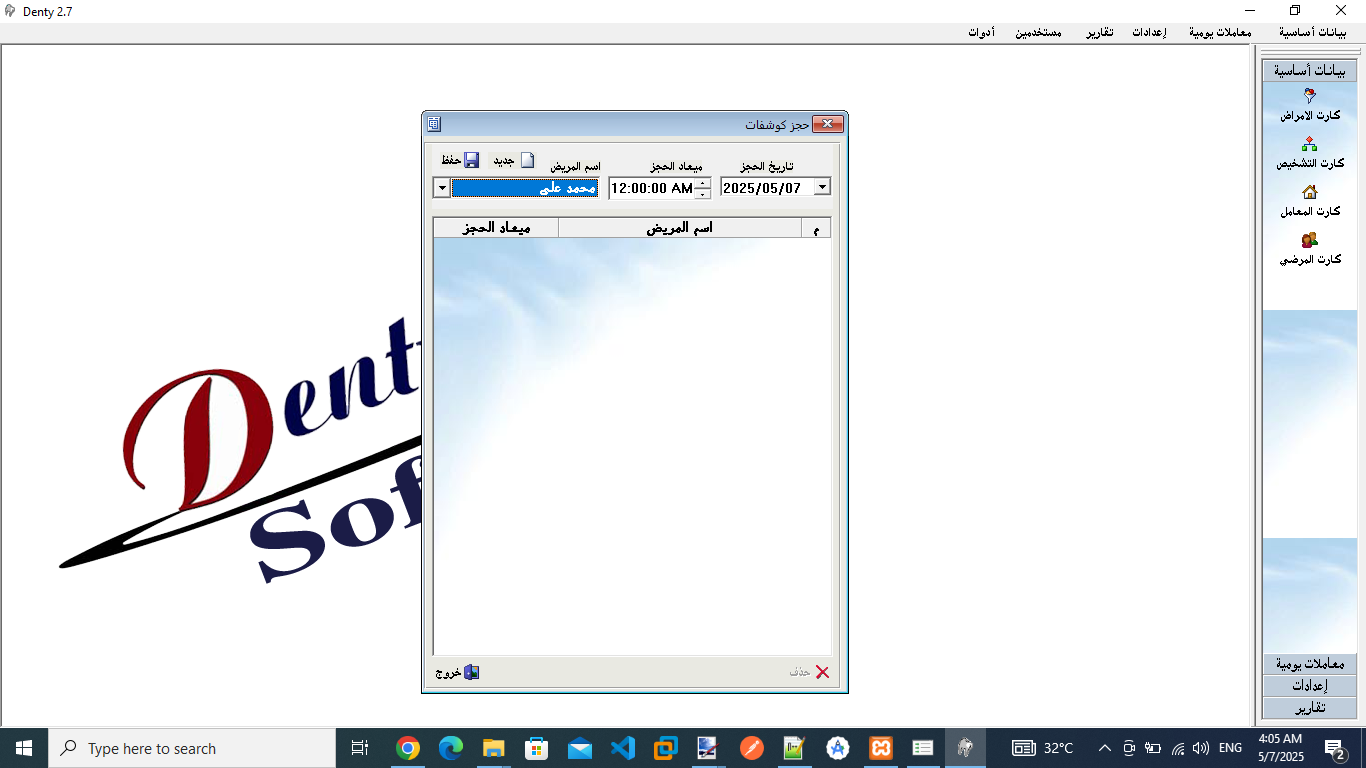
Task: Decrease the appointment time with down arrow
Action: 702,193
